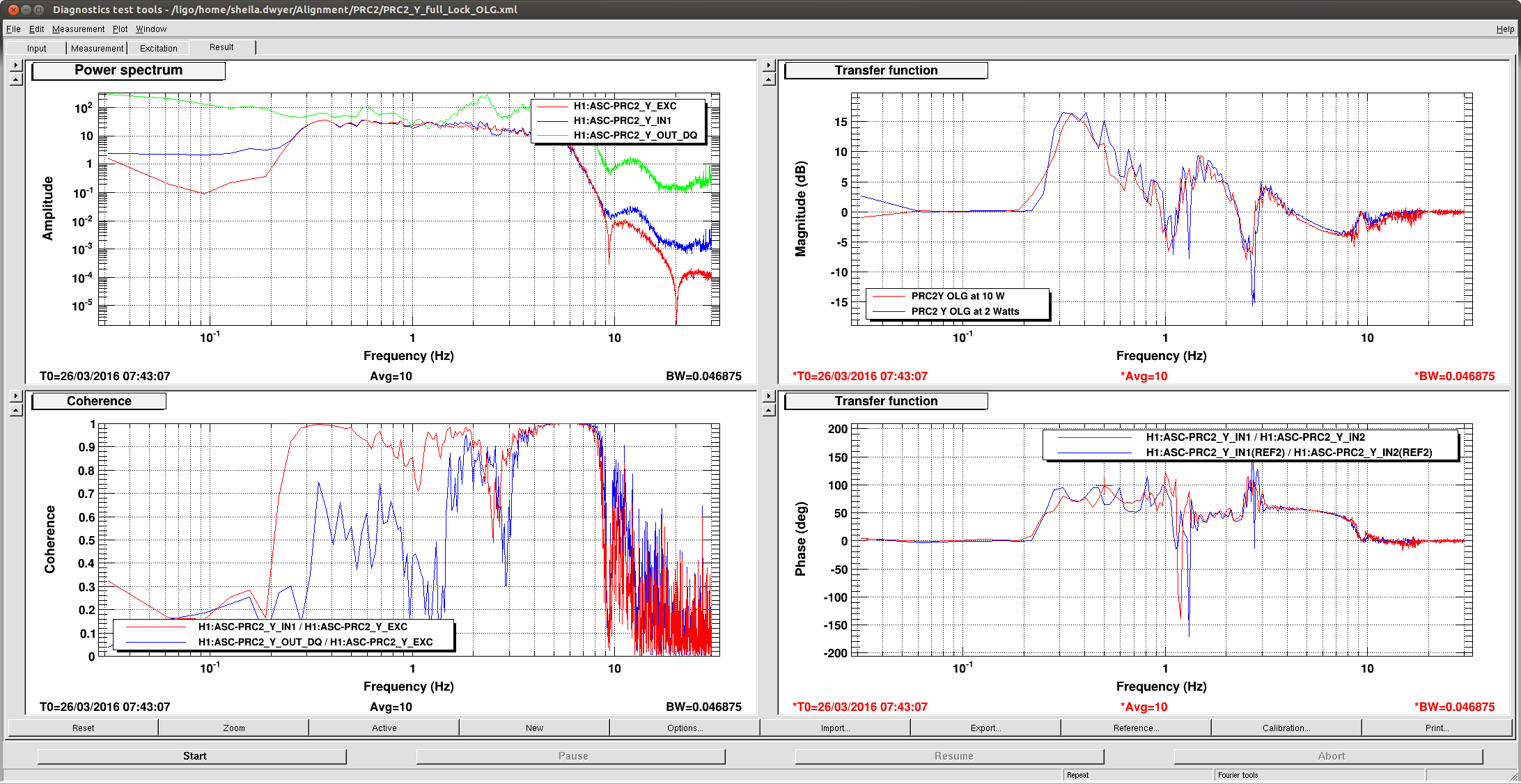Click up-arrow icon beside Coherence plot

tap(17, 410)
